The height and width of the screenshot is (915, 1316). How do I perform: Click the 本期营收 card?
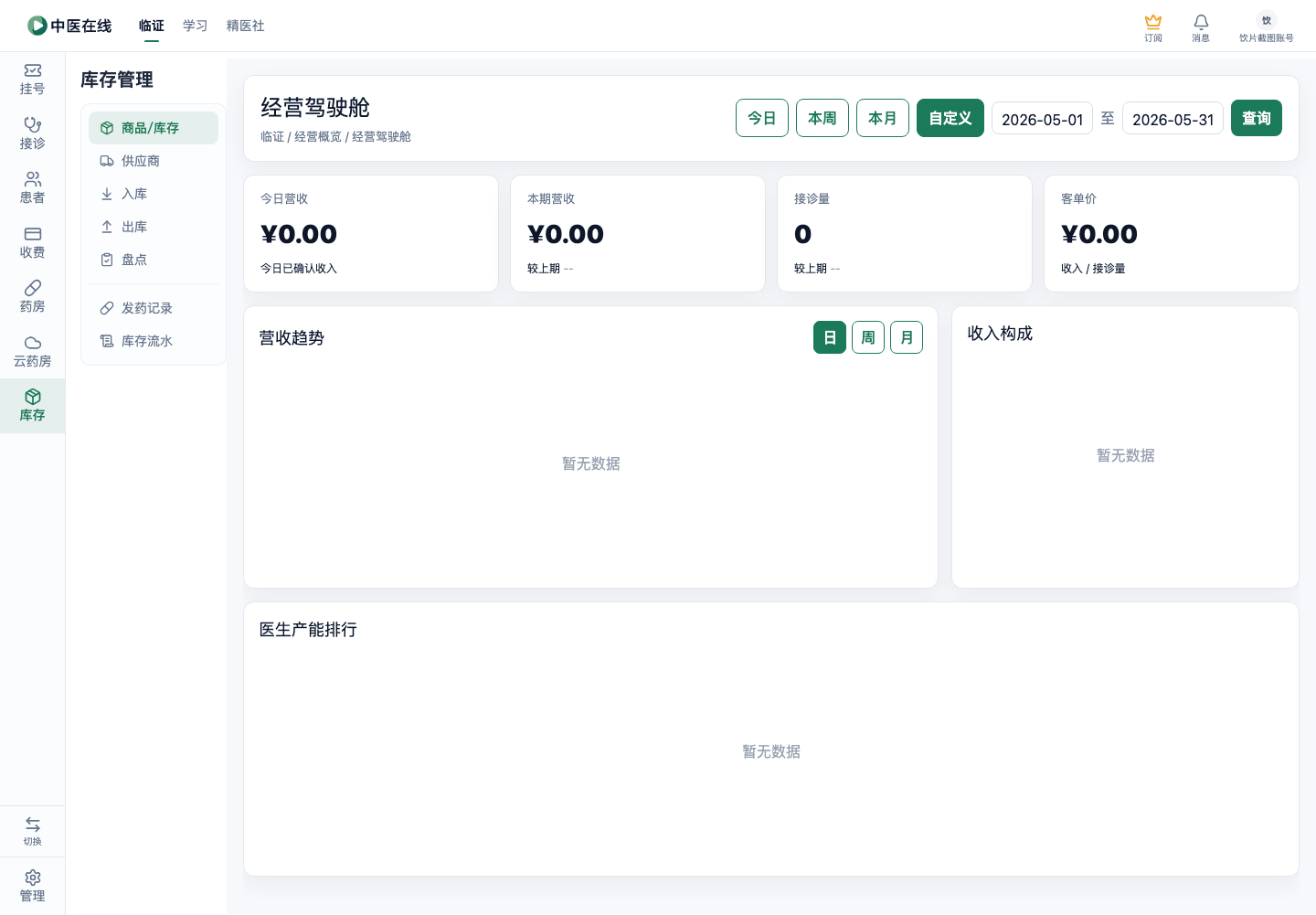pos(638,234)
